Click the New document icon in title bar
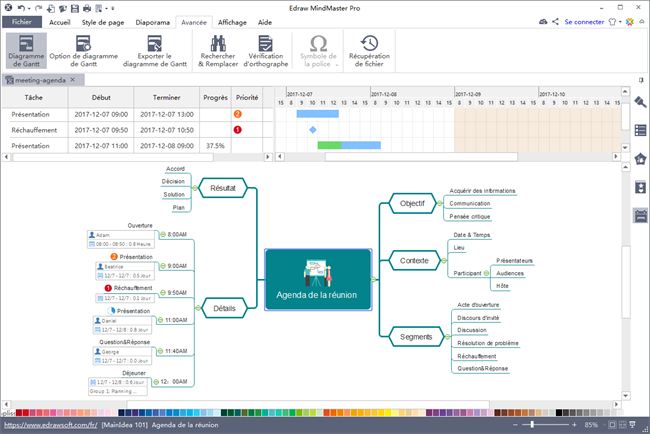 (x=51, y=8)
